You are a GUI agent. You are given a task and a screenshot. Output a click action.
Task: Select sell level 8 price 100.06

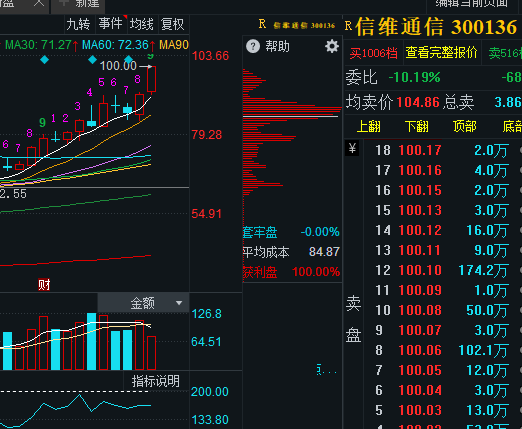click(x=420, y=350)
